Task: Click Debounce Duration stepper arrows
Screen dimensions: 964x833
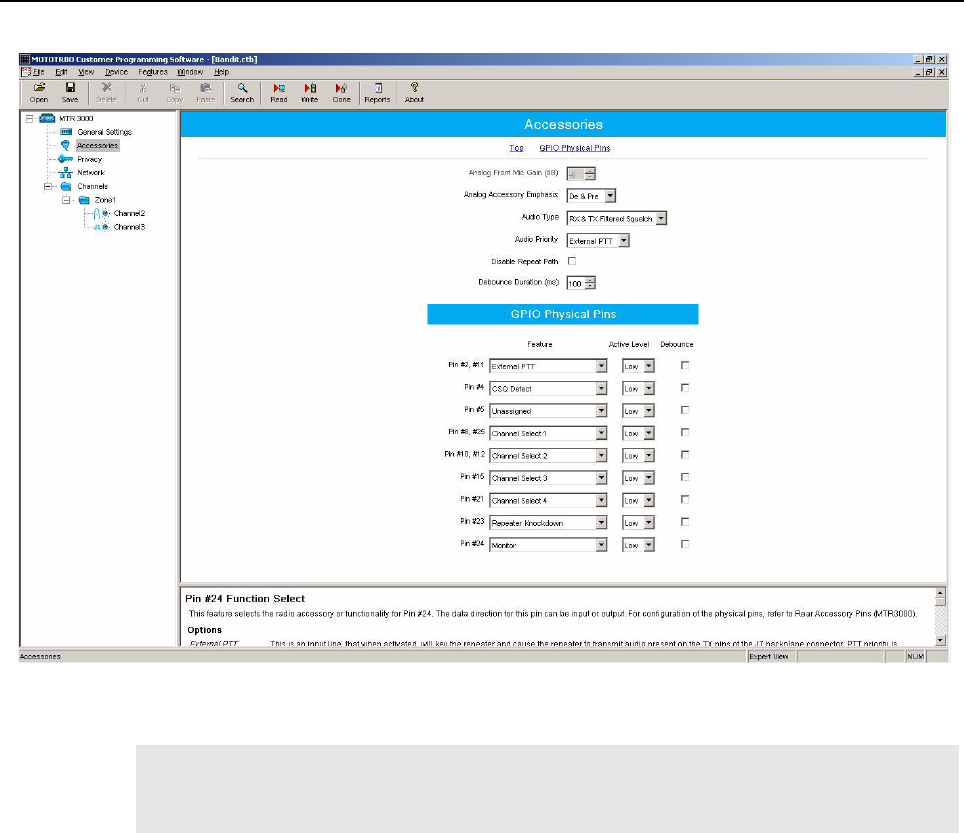Action: (590, 283)
